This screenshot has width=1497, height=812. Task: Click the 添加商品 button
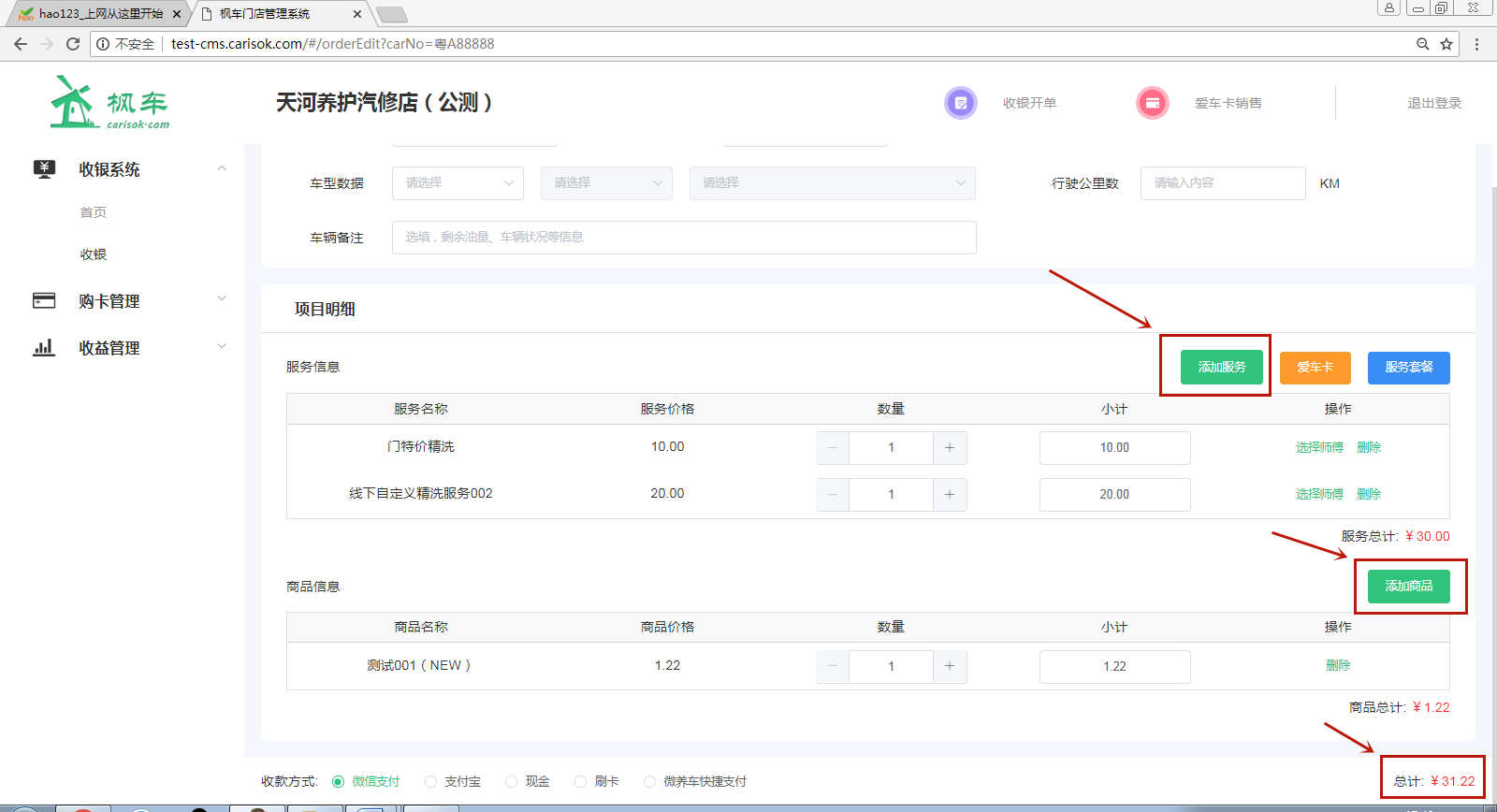point(1408,586)
